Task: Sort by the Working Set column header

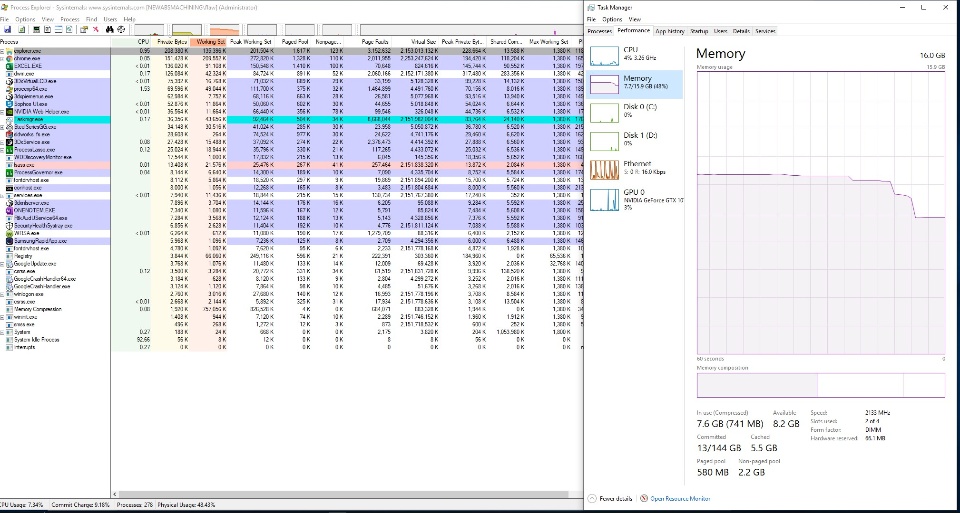Action: pos(208,42)
